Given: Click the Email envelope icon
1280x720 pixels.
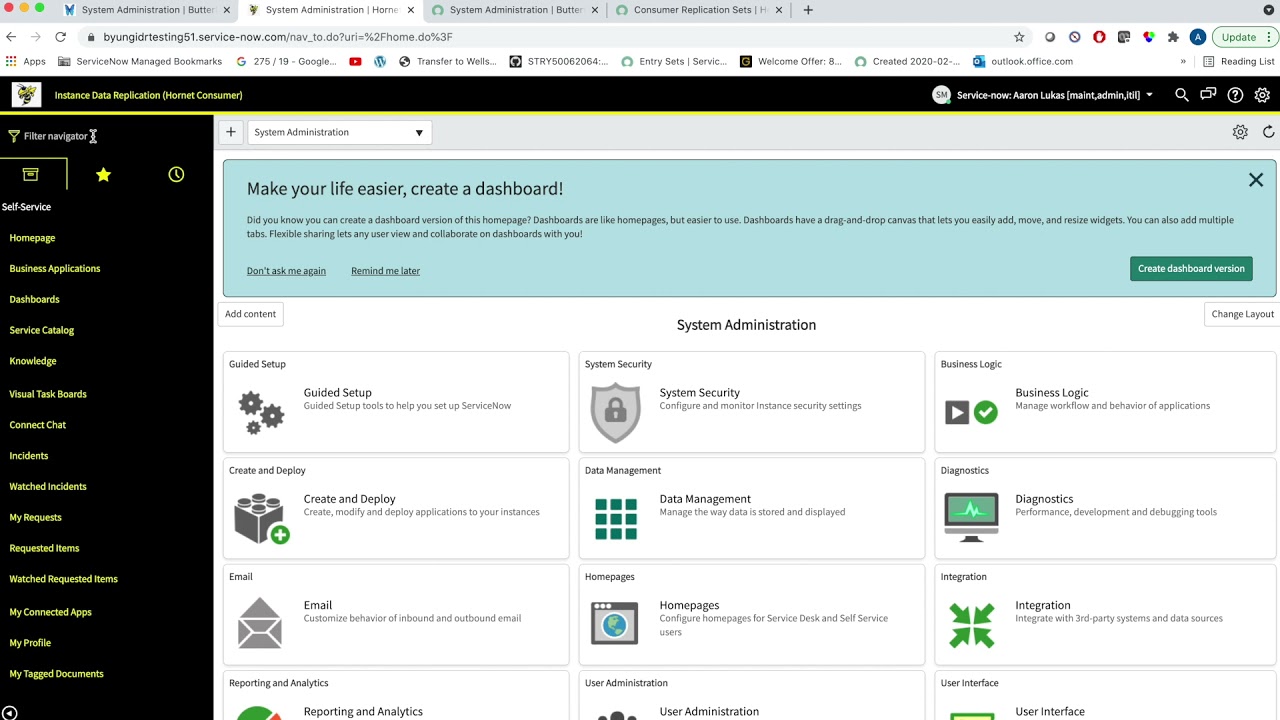Looking at the screenshot, I should tap(260, 623).
